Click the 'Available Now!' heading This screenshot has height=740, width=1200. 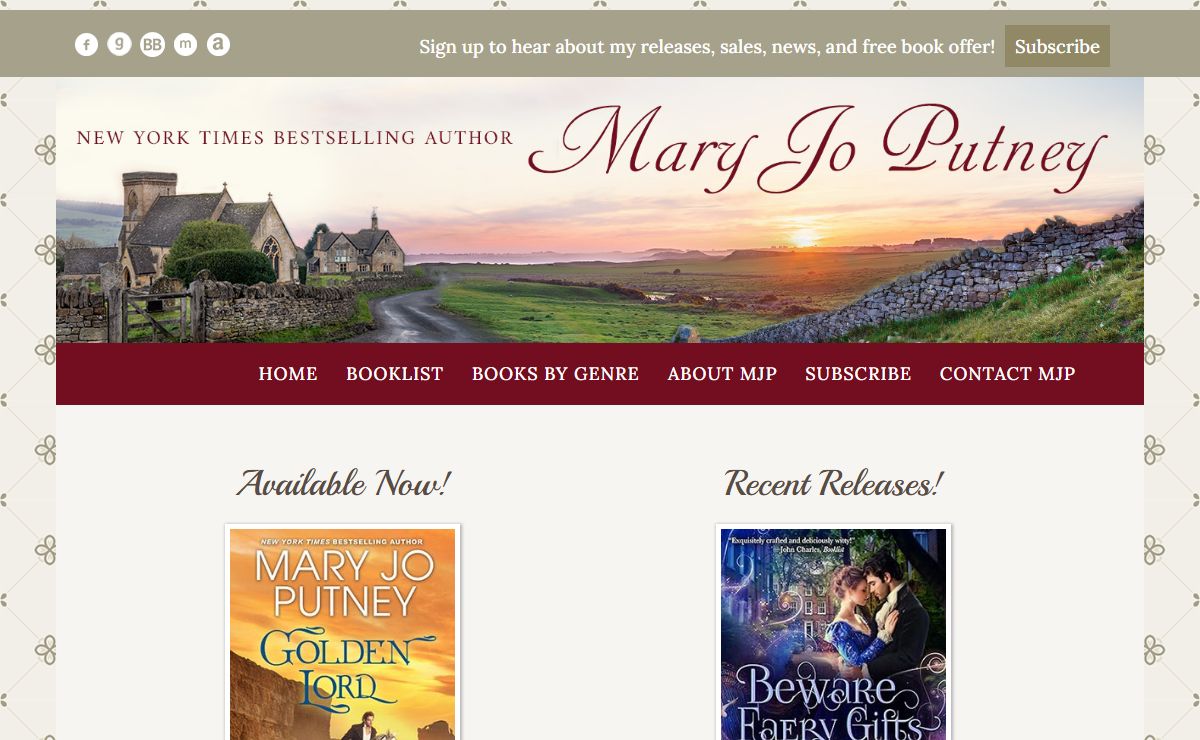pyautogui.click(x=343, y=484)
